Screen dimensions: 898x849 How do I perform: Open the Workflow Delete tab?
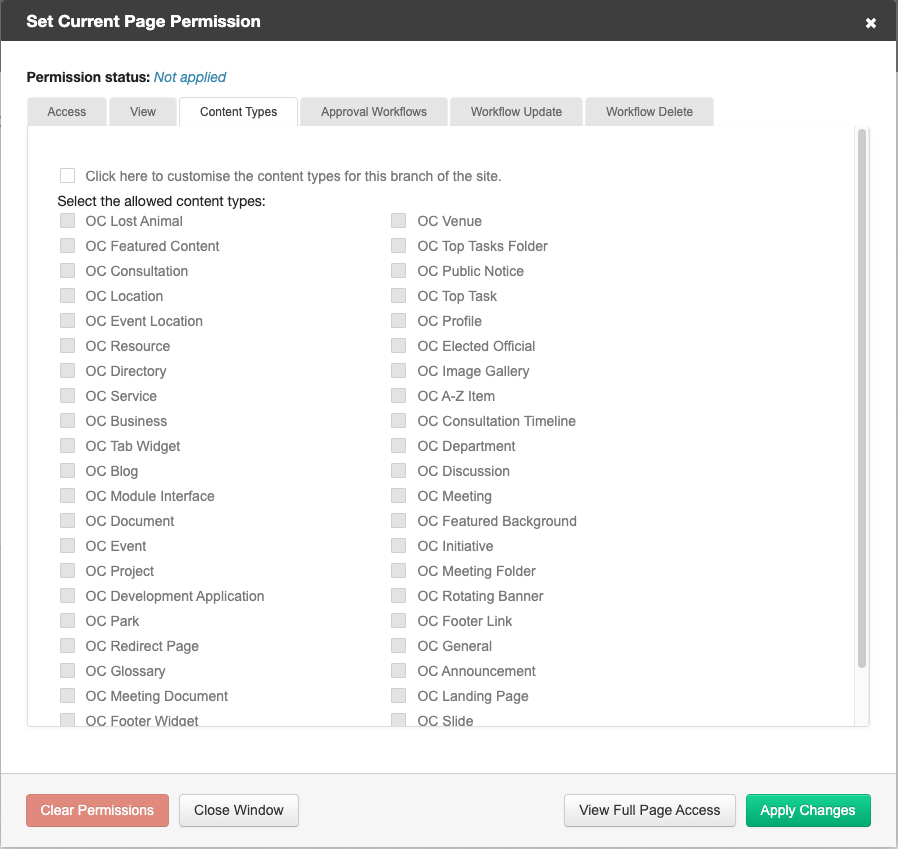649,111
